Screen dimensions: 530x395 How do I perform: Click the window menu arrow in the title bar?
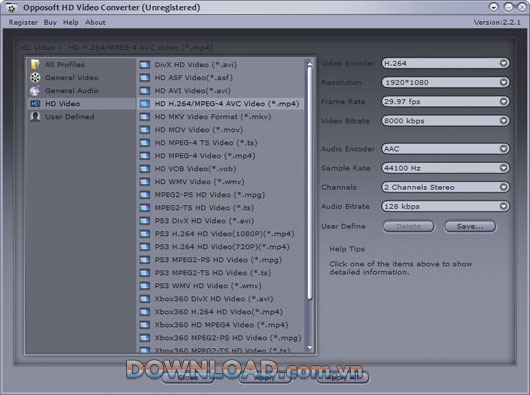coord(493,7)
